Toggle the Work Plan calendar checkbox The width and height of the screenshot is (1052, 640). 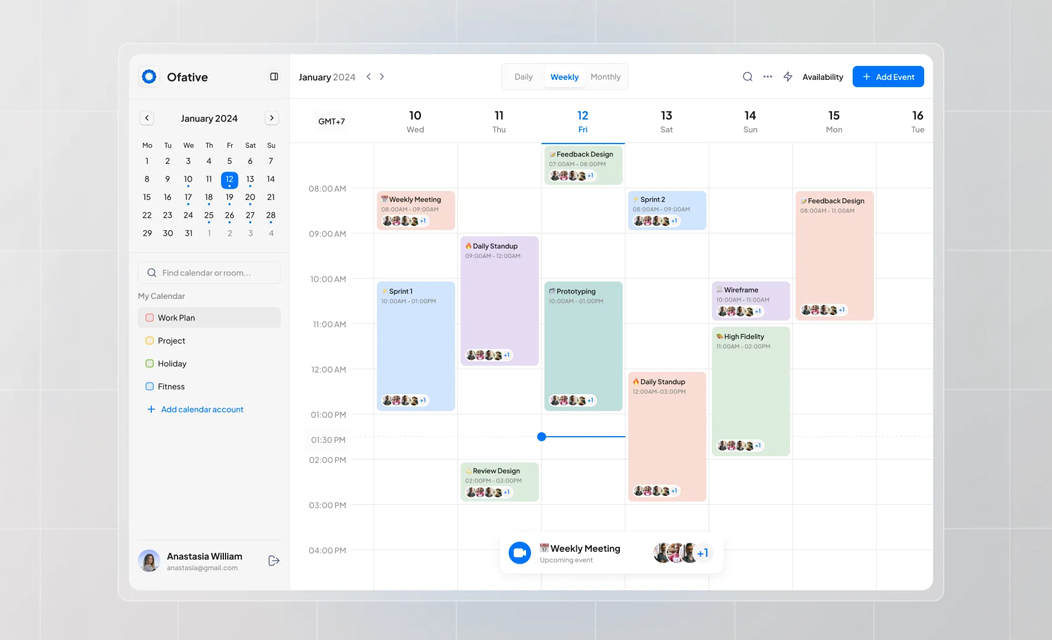(150, 318)
